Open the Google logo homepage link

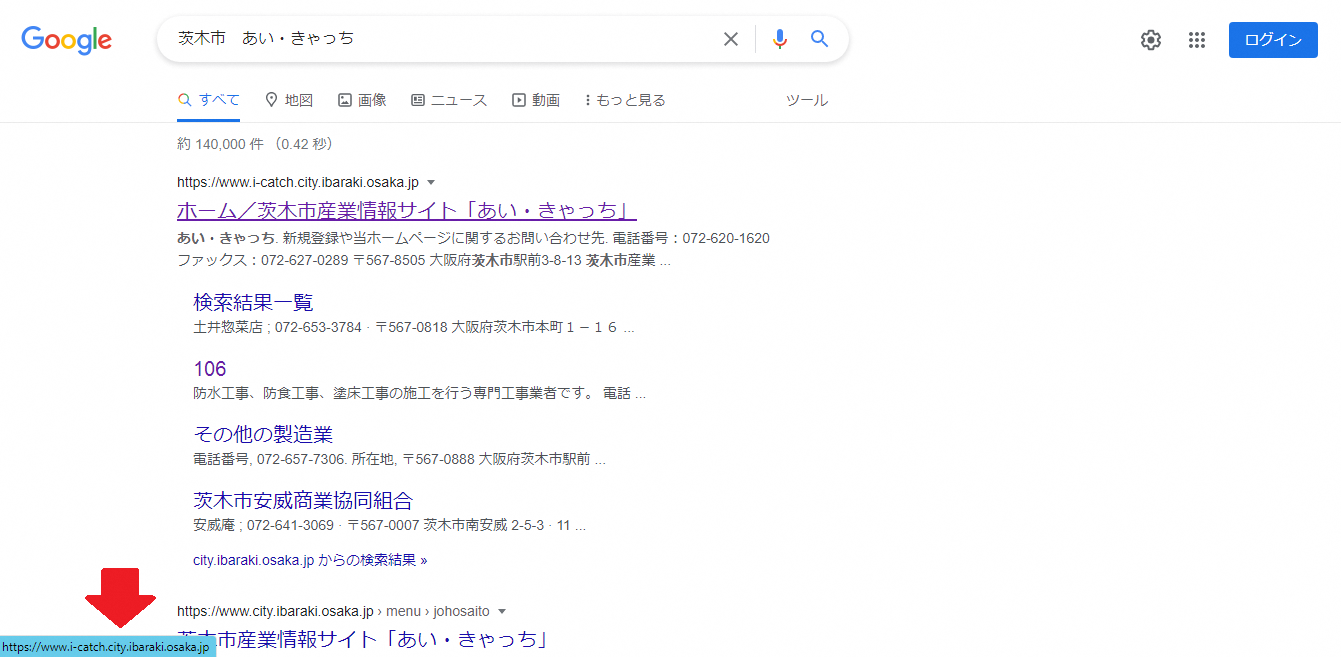pyautogui.click(x=66, y=40)
